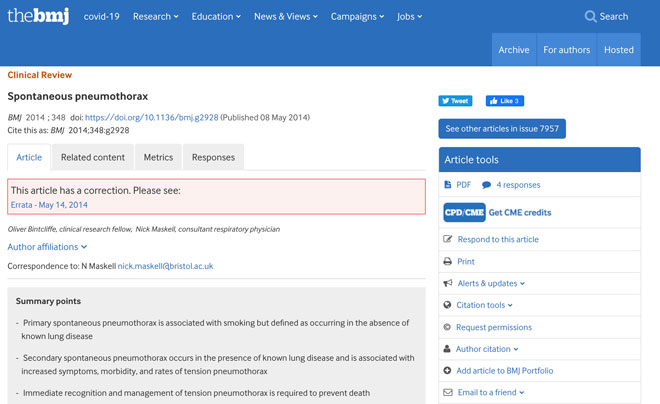Click the search magnifier icon
Screen dimensions: 660x404
(590, 16)
